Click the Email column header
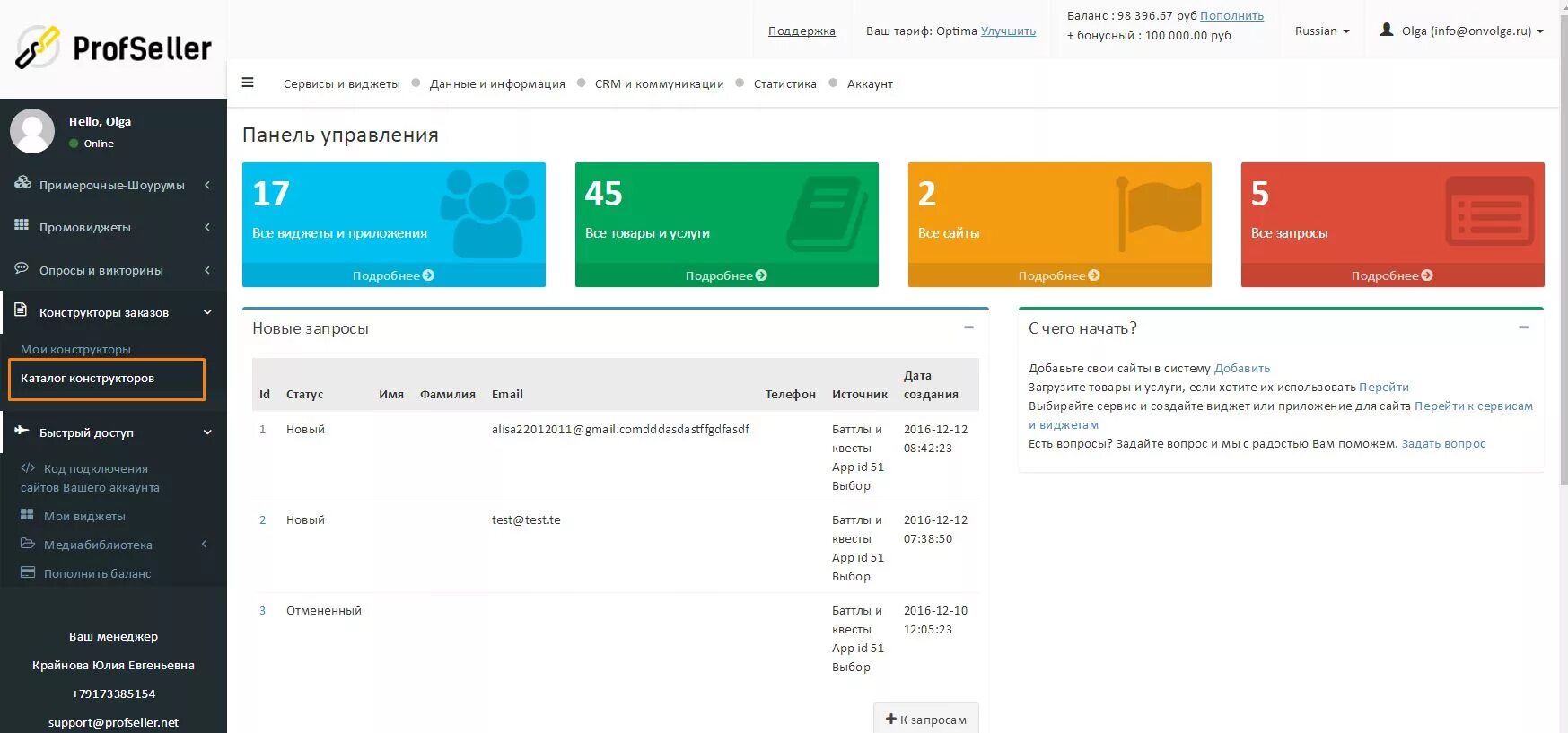The width and height of the screenshot is (1568, 733). (x=507, y=394)
